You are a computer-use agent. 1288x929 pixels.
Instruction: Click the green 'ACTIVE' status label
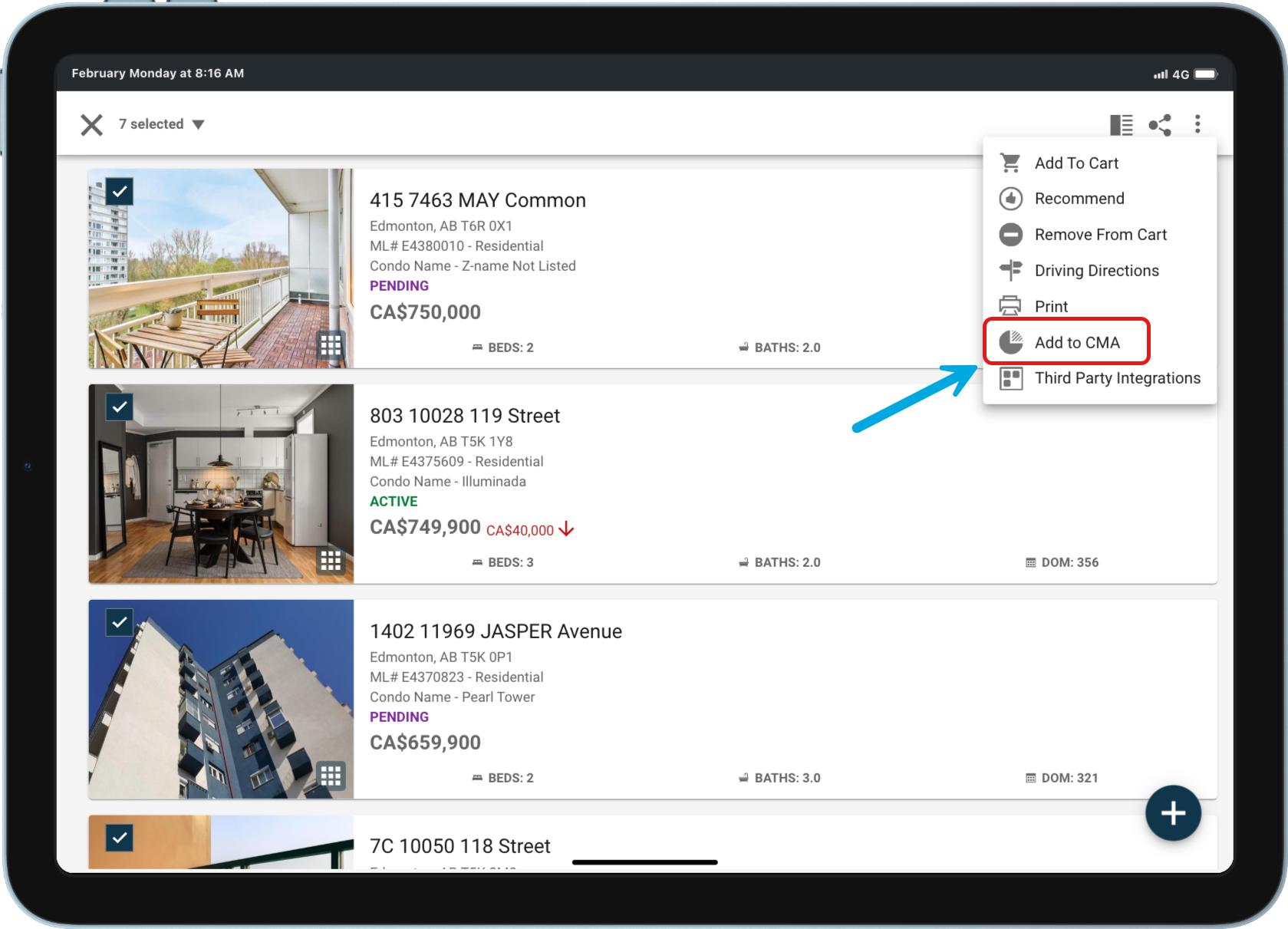tap(394, 502)
